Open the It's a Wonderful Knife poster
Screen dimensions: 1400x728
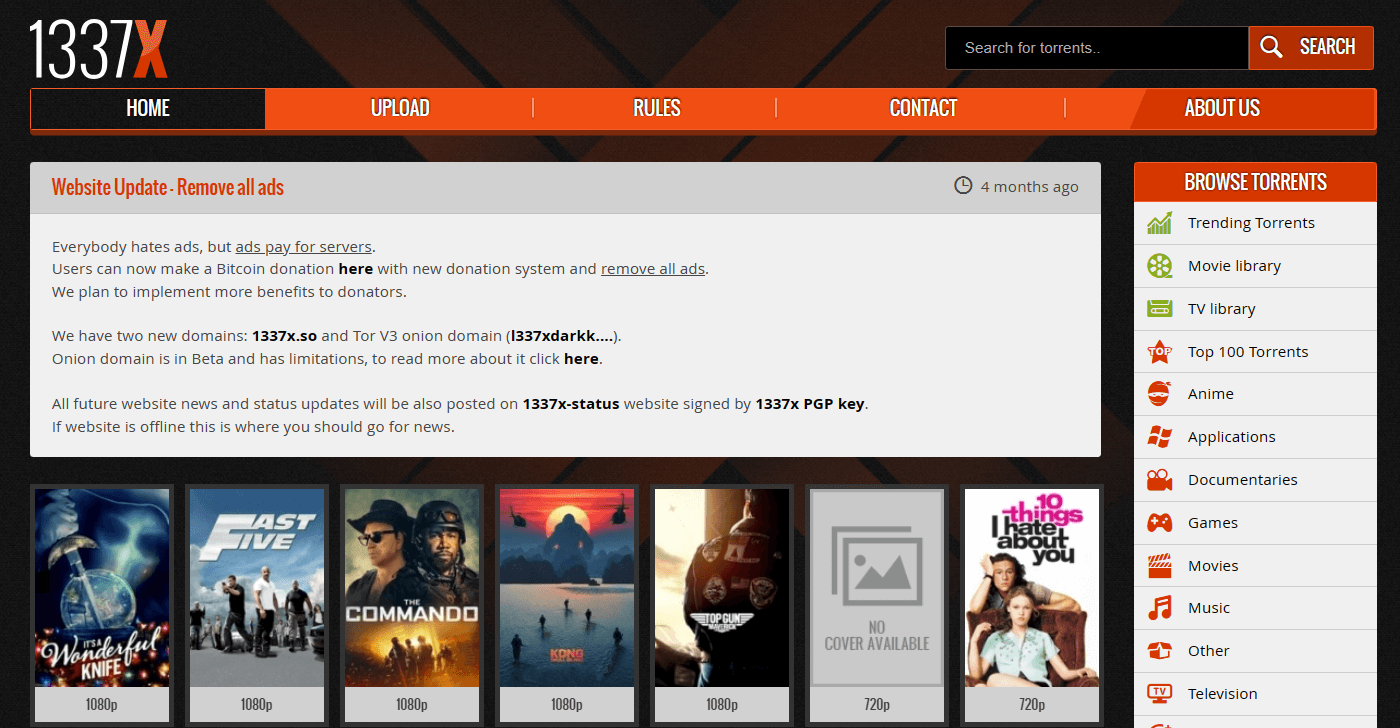(x=102, y=588)
